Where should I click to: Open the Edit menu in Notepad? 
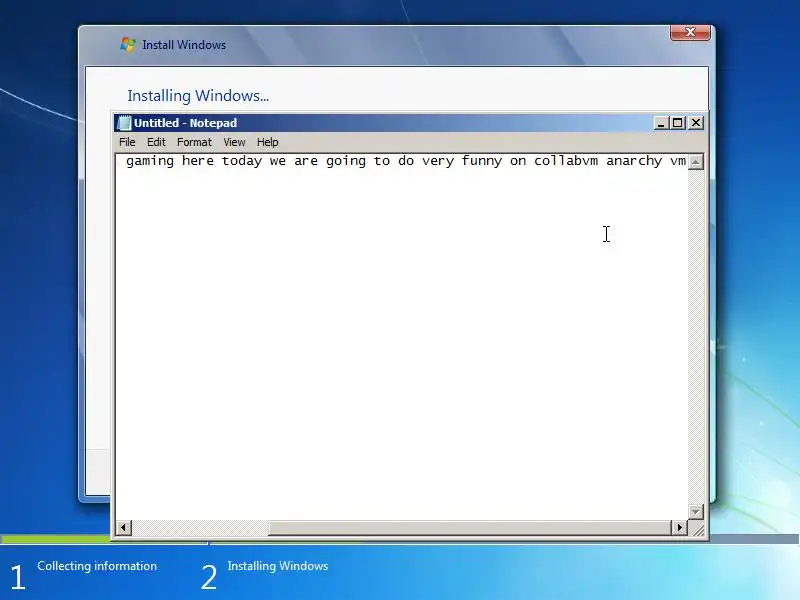pyautogui.click(x=156, y=142)
